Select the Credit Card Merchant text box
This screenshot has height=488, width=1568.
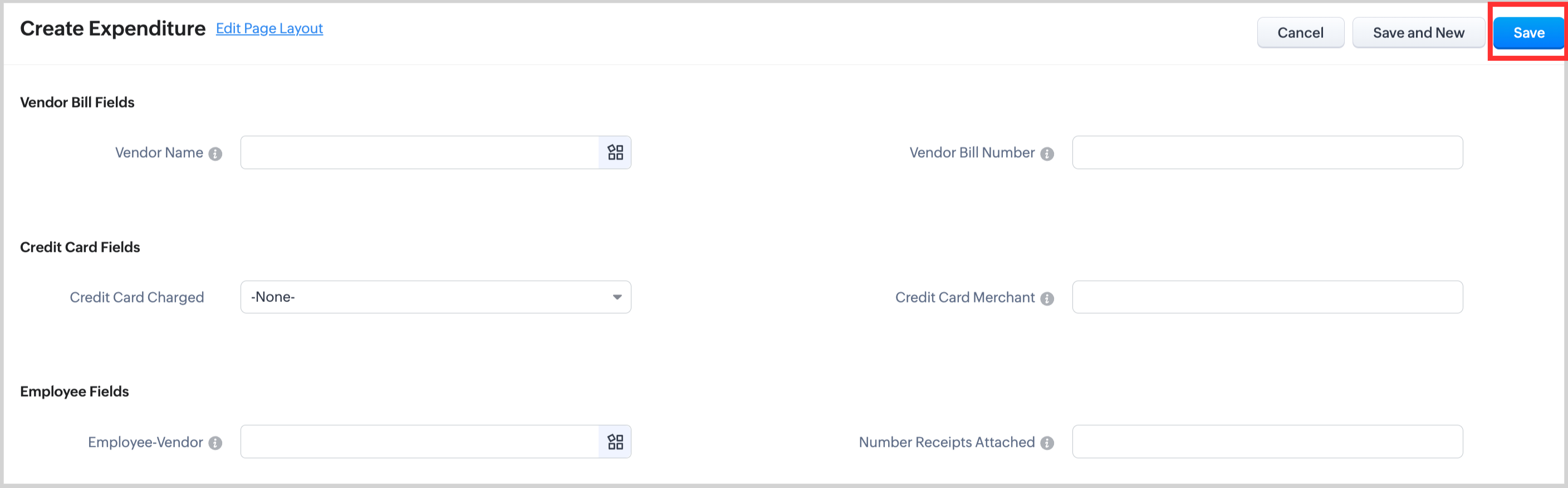[x=1267, y=297]
